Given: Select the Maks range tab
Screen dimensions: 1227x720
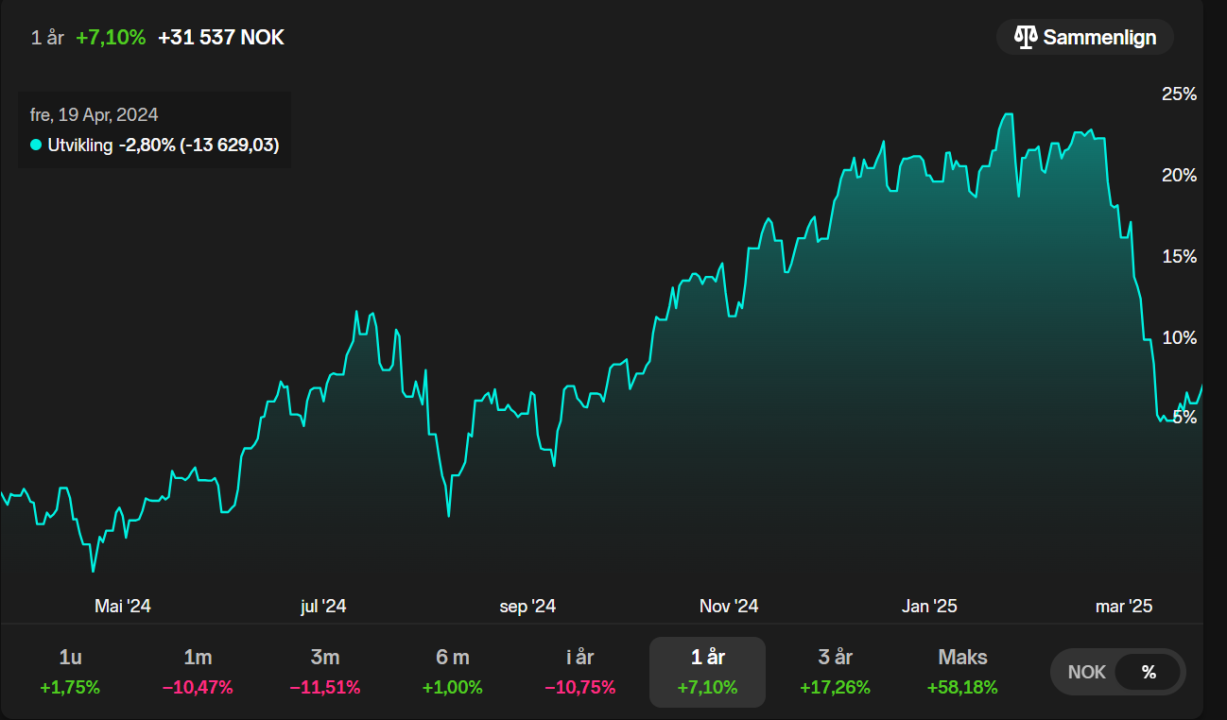Looking at the screenshot, I should tap(962, 672).
